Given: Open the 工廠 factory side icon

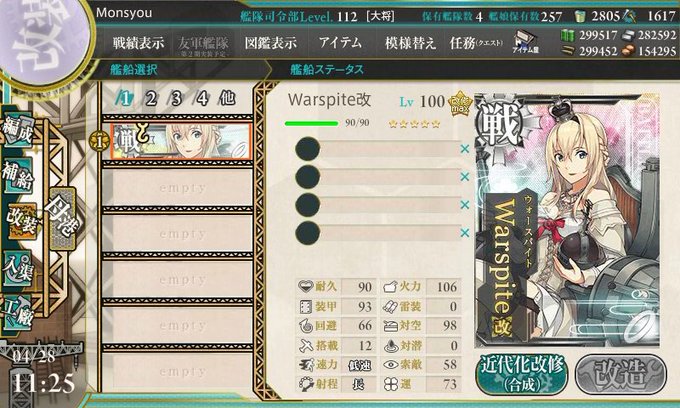Looking at the screenshot, I should coord(18,313).
